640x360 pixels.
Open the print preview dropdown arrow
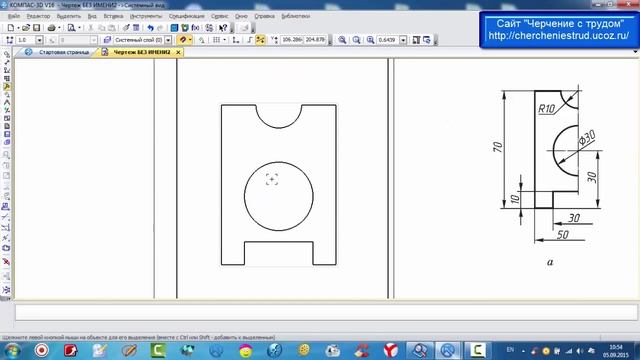tap(79, 28)
